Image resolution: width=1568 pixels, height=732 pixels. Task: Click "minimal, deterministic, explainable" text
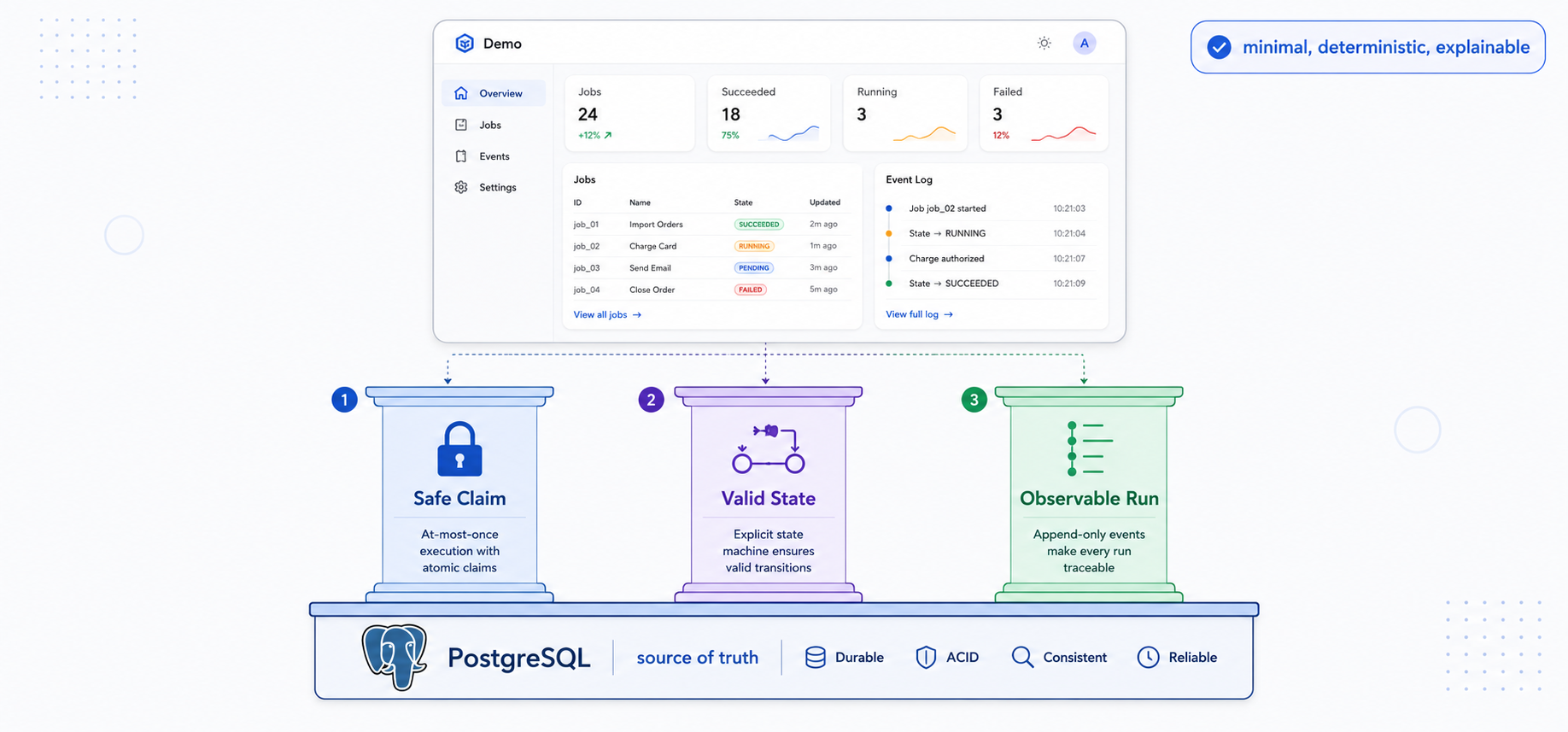coord(1386,47)
